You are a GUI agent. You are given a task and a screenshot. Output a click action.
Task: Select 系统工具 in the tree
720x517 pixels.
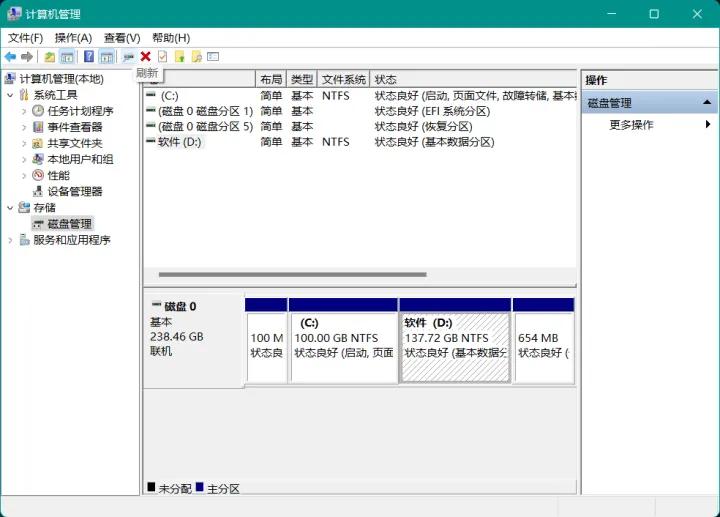55,95
